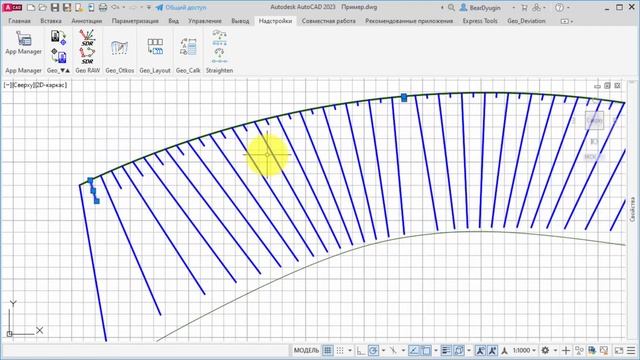Click the МОДЕЛЬ model space button
Image resolution: width=640 pixels, height=360 pixels.
(306, 350)
